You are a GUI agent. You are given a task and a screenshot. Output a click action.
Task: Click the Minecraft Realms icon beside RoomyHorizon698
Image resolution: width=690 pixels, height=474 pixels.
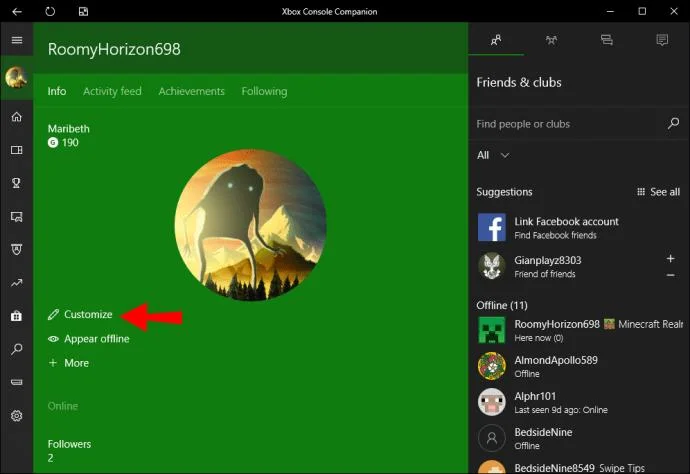(609, 324)
